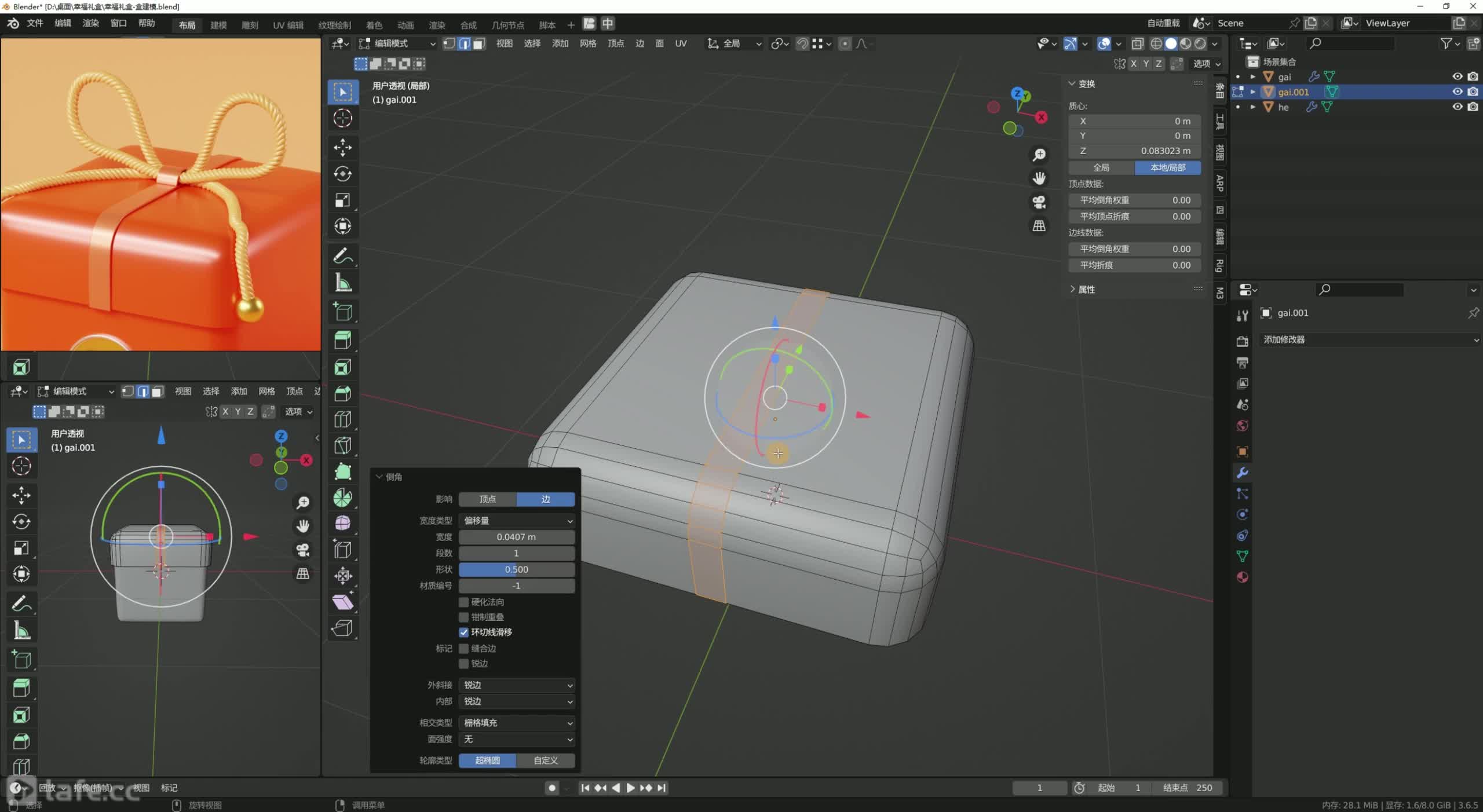The width and height of the screenshot is (1483, 812).
Task: Open the Modifier properties wrench tab
Action: point(1242,473)
